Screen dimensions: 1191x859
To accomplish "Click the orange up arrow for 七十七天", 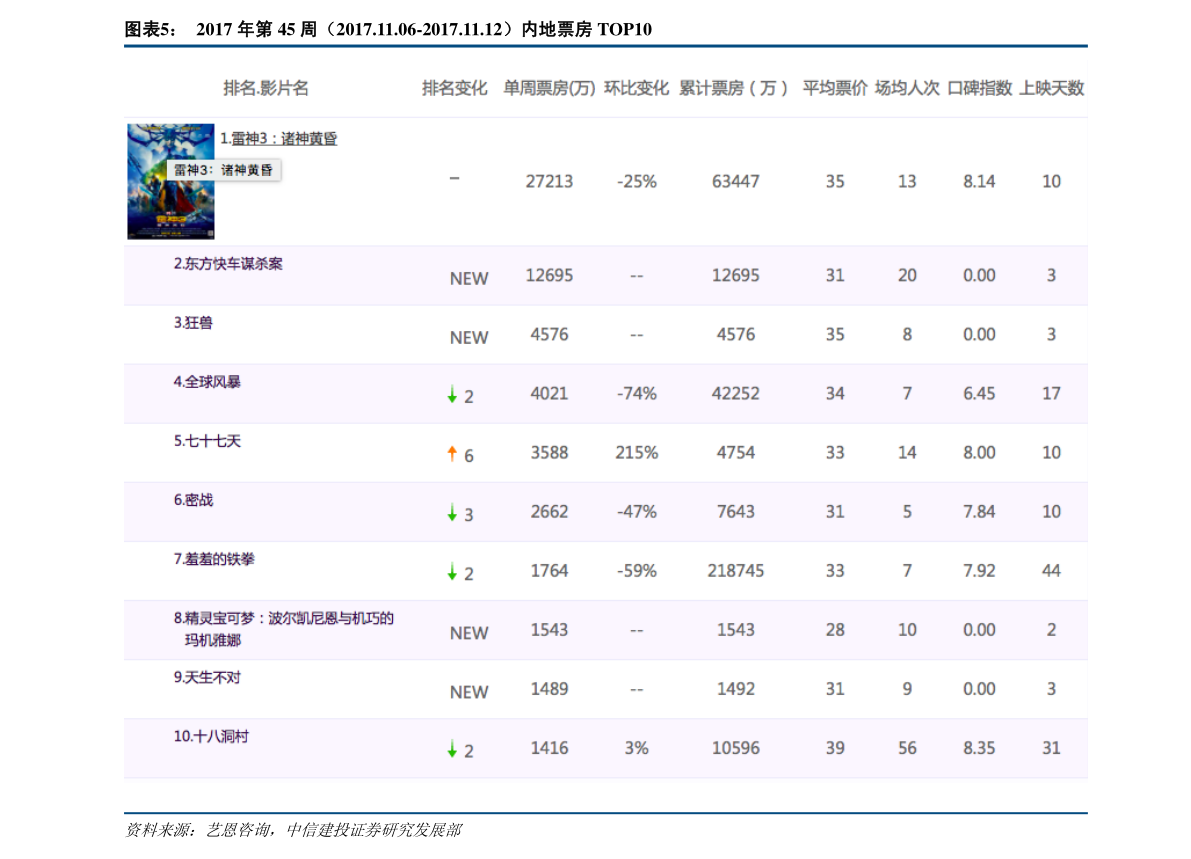I will pyautogui.click(x=452, y=454).
